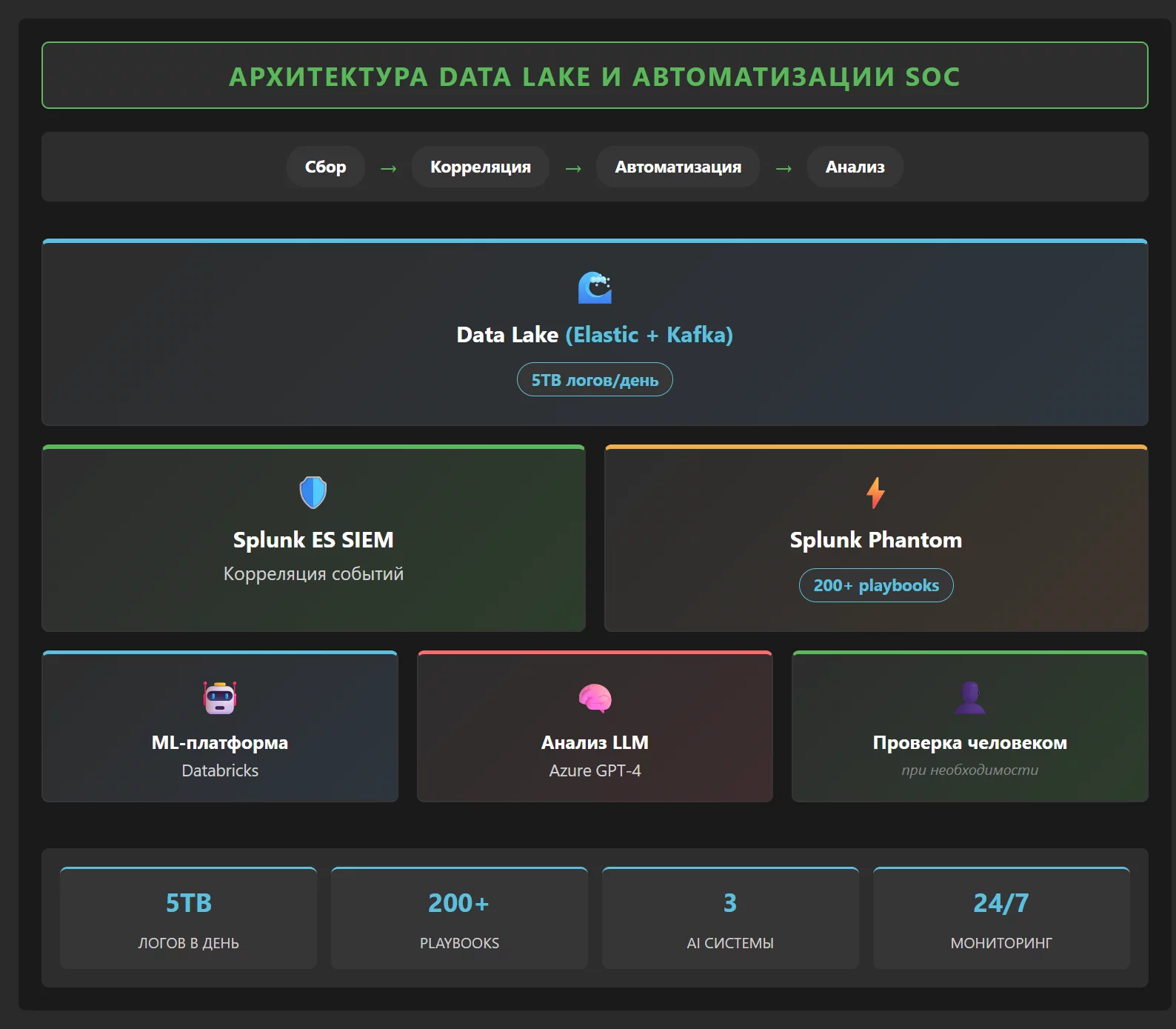Click the 200+ playbooks badge
Image resolution: width=1176 pixels, height=1029 pixels.
(x=876, y=585)
